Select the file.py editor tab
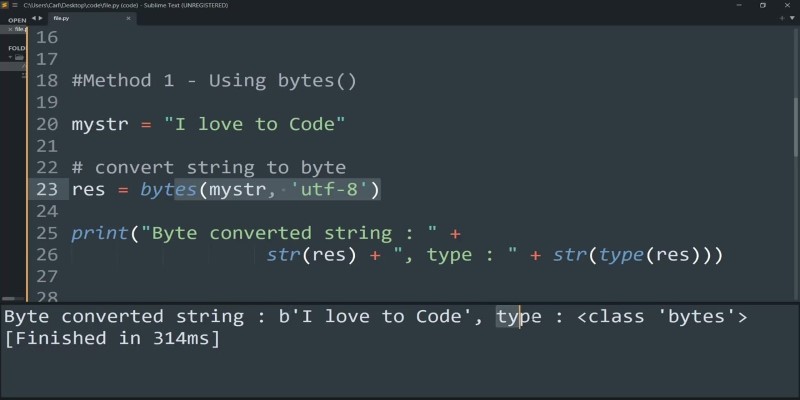800x400 pixels. click(x=92, y=18)
